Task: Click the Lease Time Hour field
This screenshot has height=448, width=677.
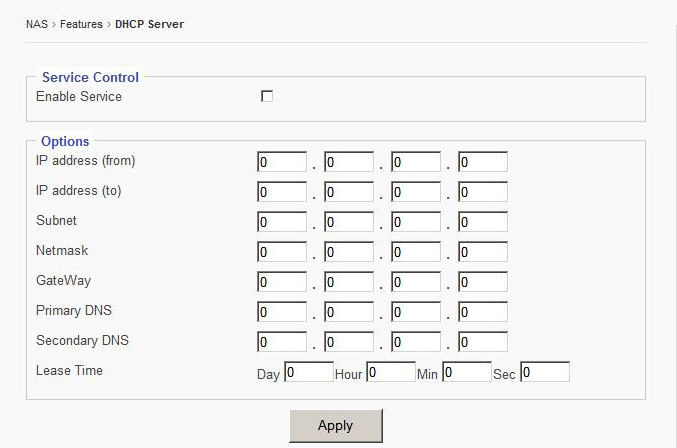Action: point(390,372)
